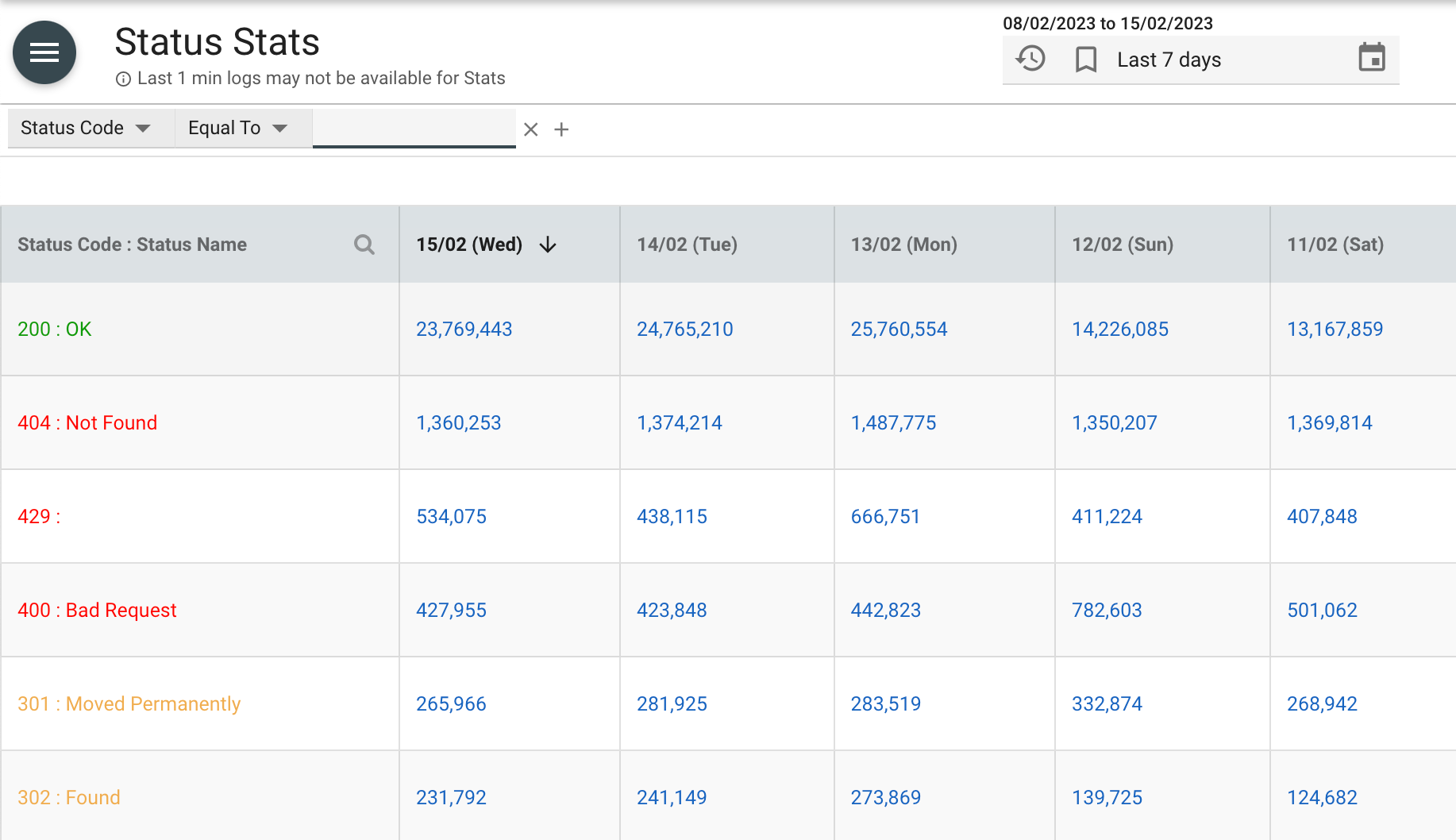Sort results by the 11/02 (Sat) column
The height and width of the screenshot is (840, 1456).
1335,245
